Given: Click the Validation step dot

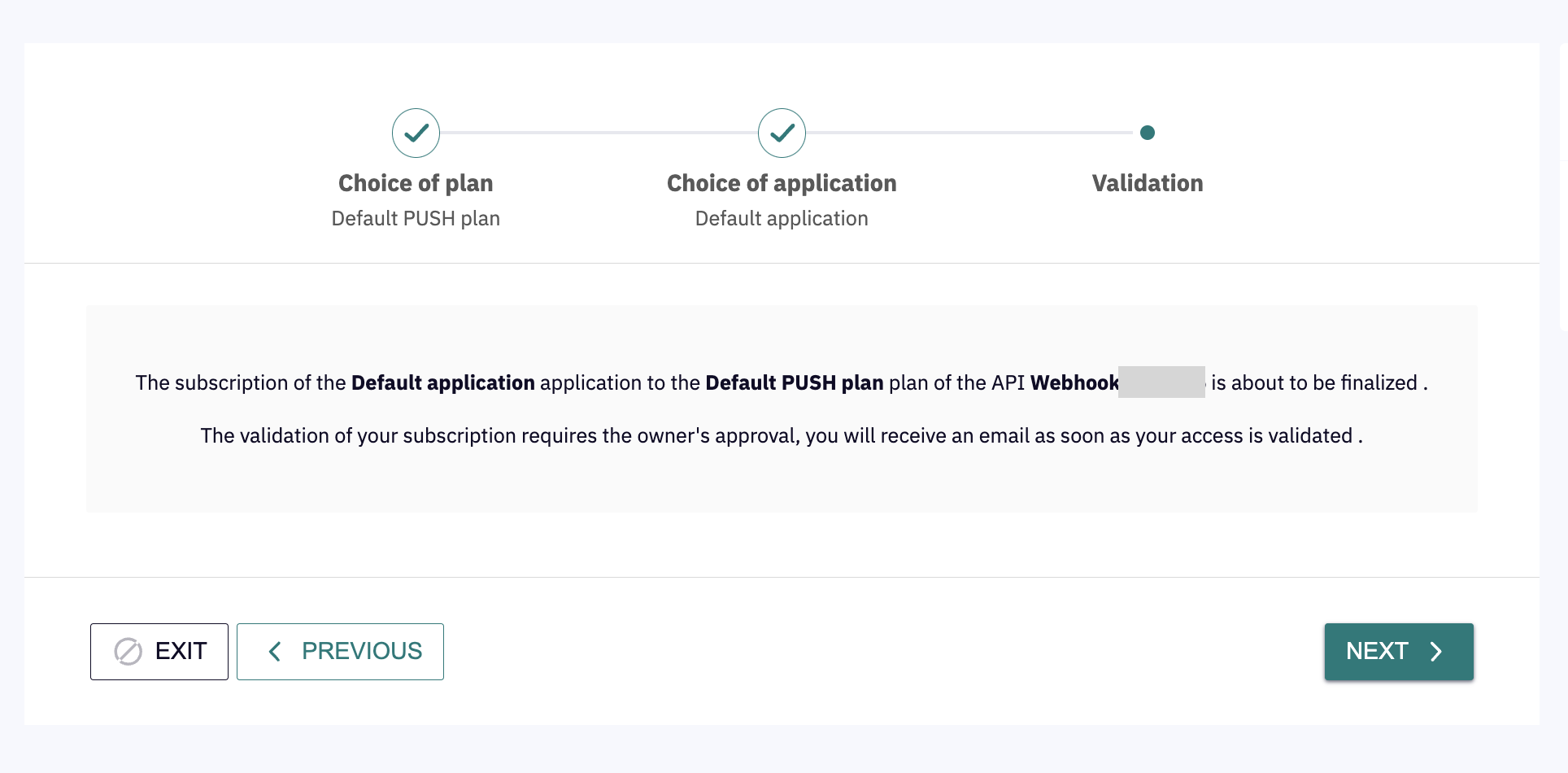Looking at the screenshot, I should coord(1147,133).
